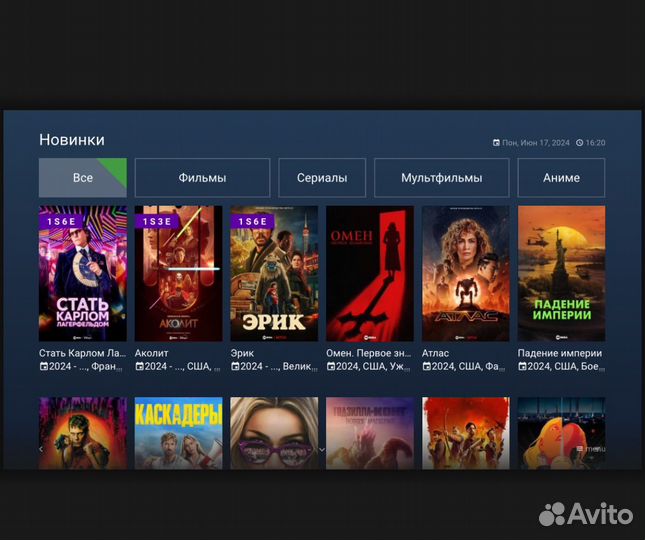Click calendar icon under Стать Карлом Лагерфельдом

[44, 366]
